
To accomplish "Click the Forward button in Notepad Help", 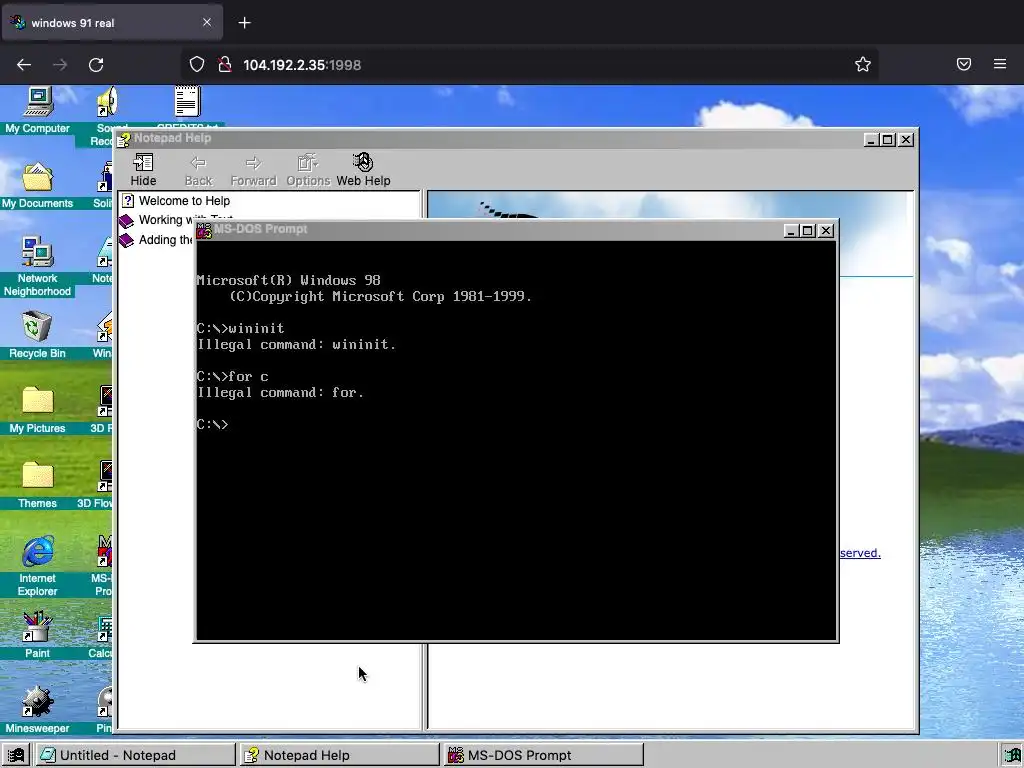I will click(x=253, y=170).
